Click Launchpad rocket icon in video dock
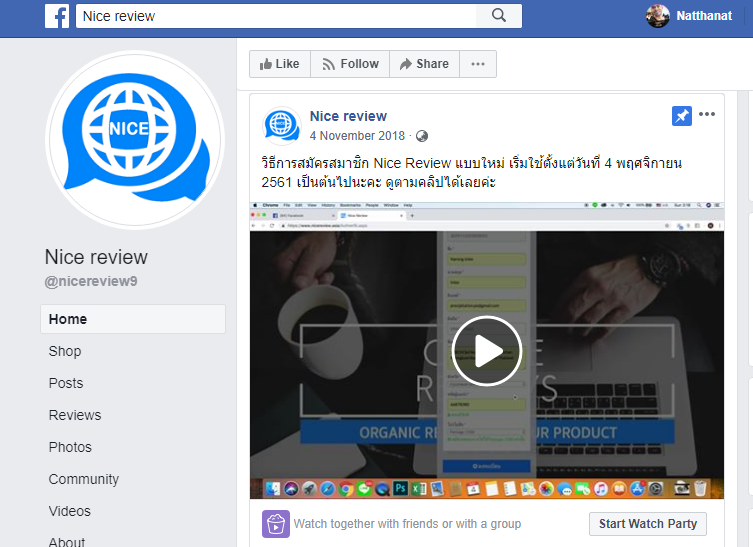 tap(309, 489)
